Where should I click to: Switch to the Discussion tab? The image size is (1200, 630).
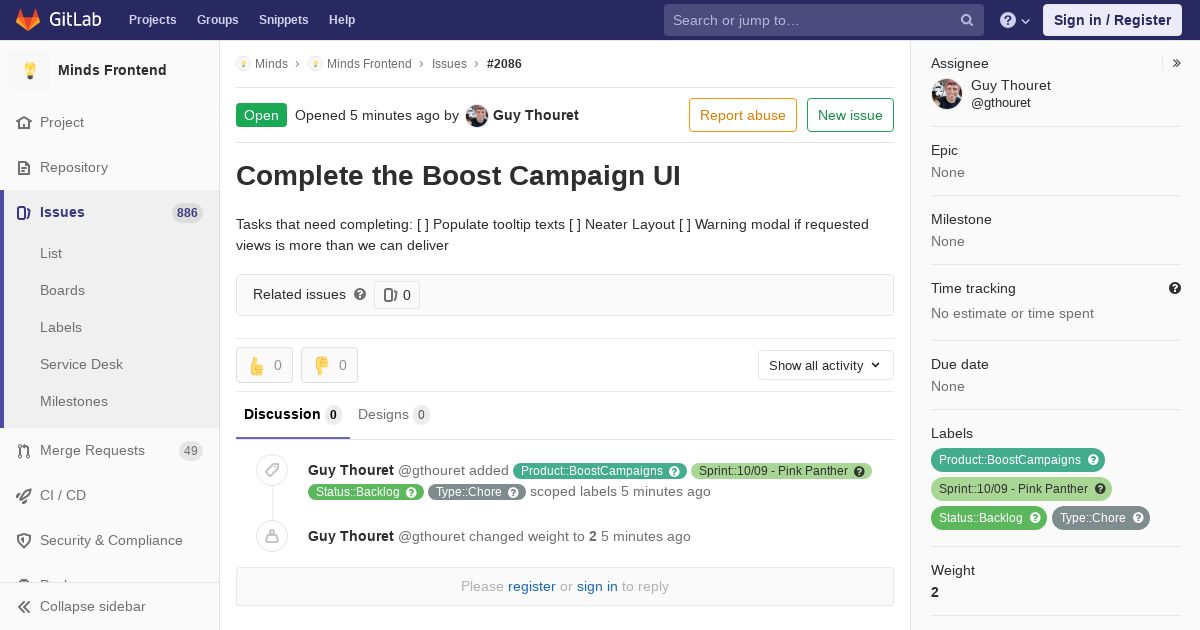pos(293,414)
